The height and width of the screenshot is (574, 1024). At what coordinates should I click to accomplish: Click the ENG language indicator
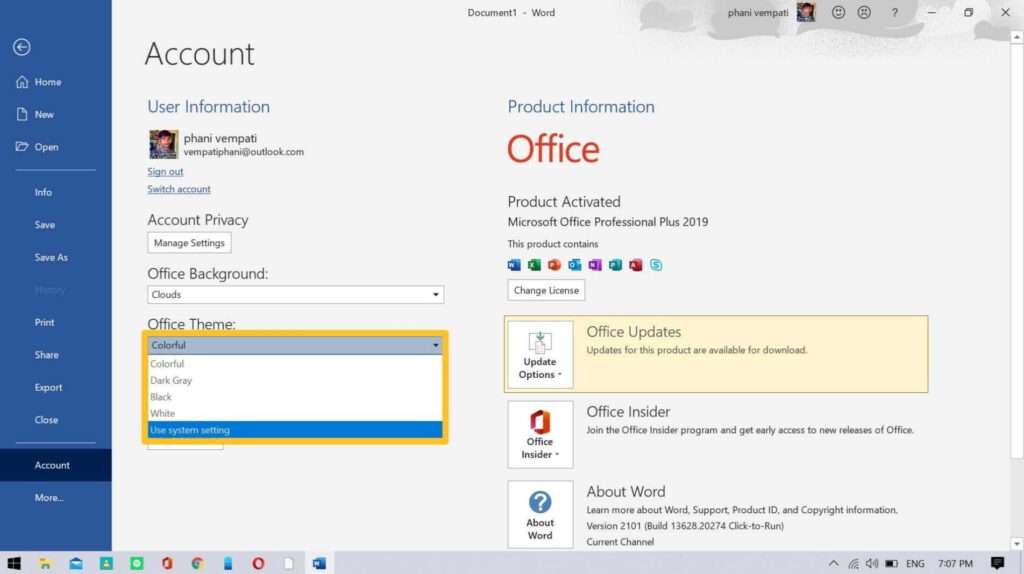click(915, 564)
